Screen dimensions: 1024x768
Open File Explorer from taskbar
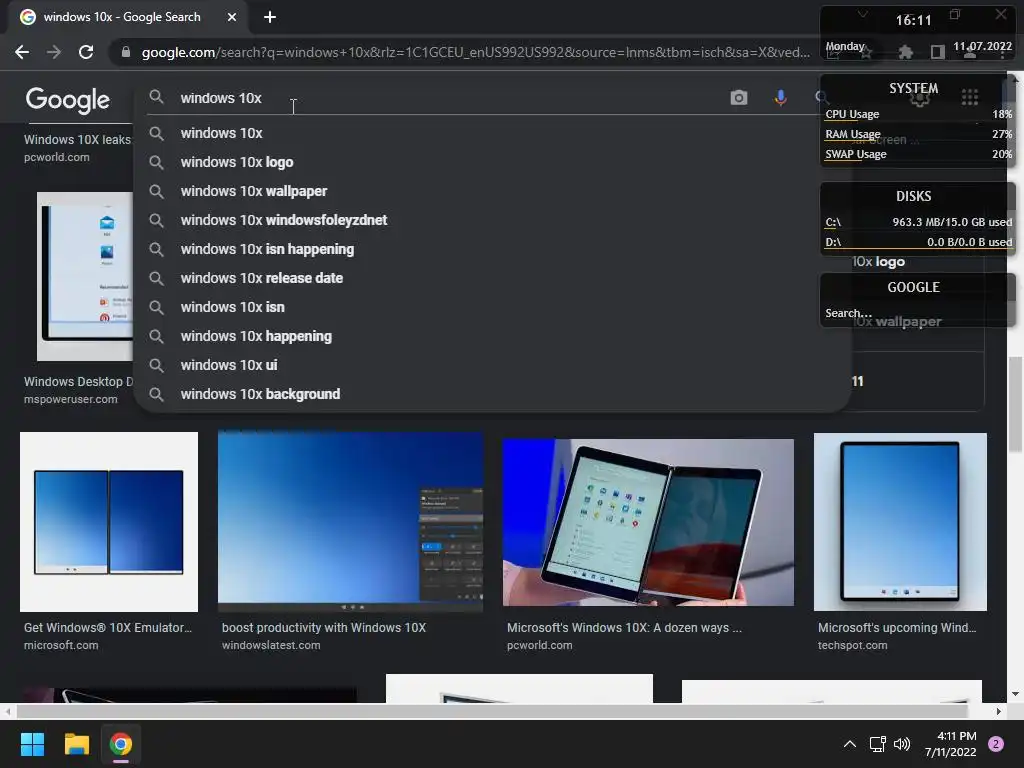point(76,744)
